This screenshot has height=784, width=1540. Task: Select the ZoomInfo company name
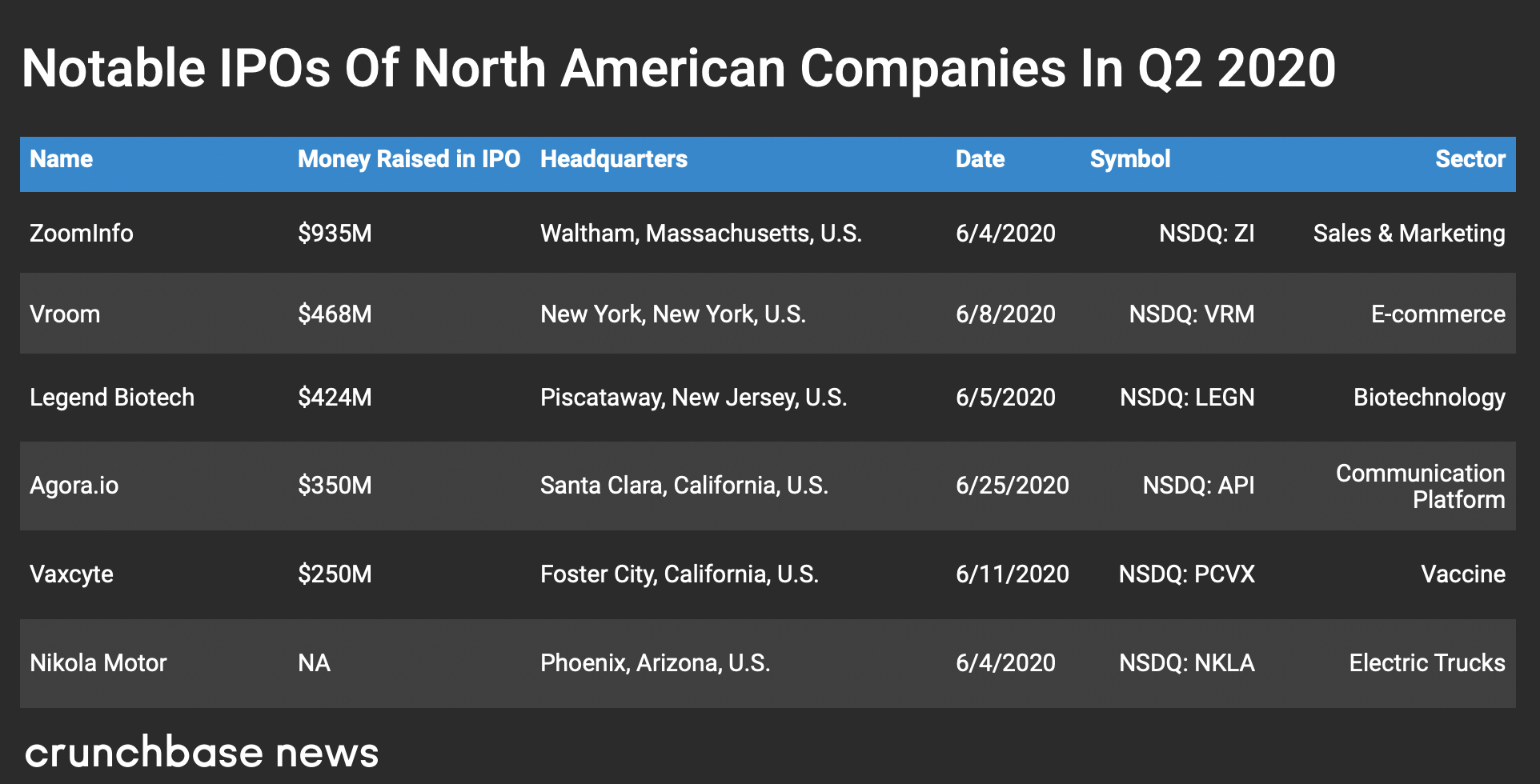tap(82, 234)
